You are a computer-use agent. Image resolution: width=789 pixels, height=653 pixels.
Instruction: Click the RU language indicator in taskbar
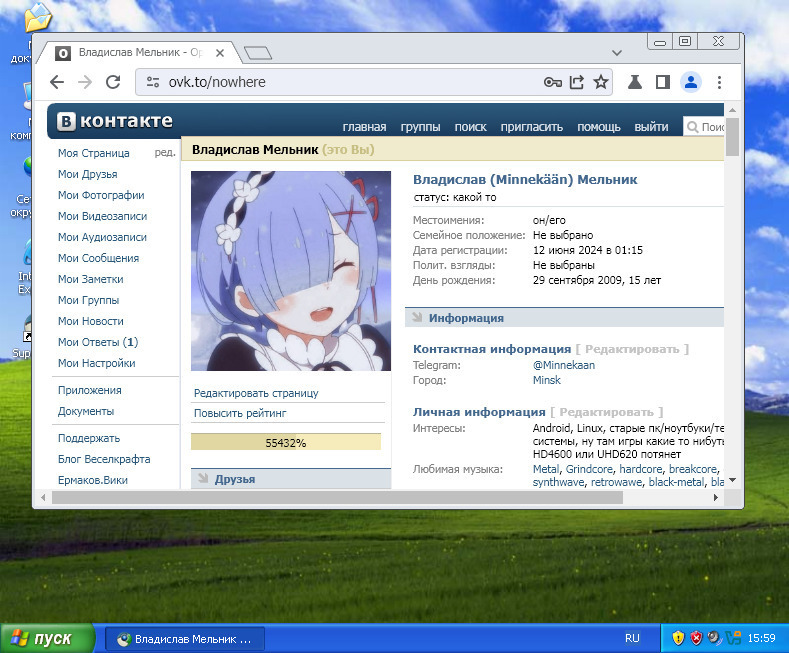(632, 638)
